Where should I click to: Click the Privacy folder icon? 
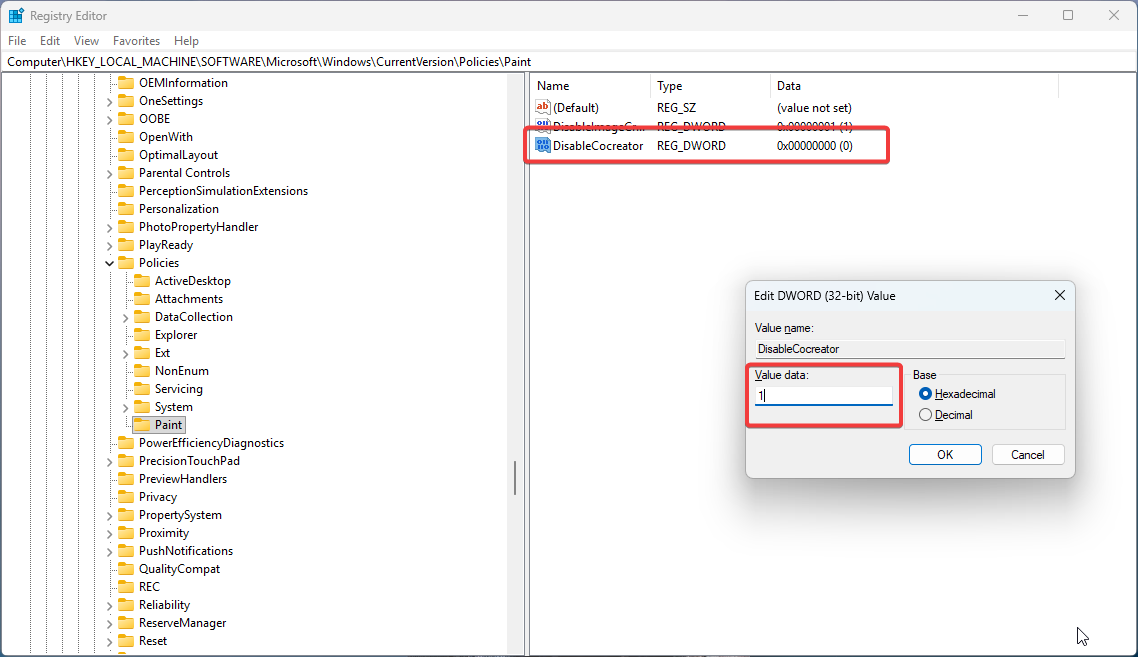(x=126, y=497)
